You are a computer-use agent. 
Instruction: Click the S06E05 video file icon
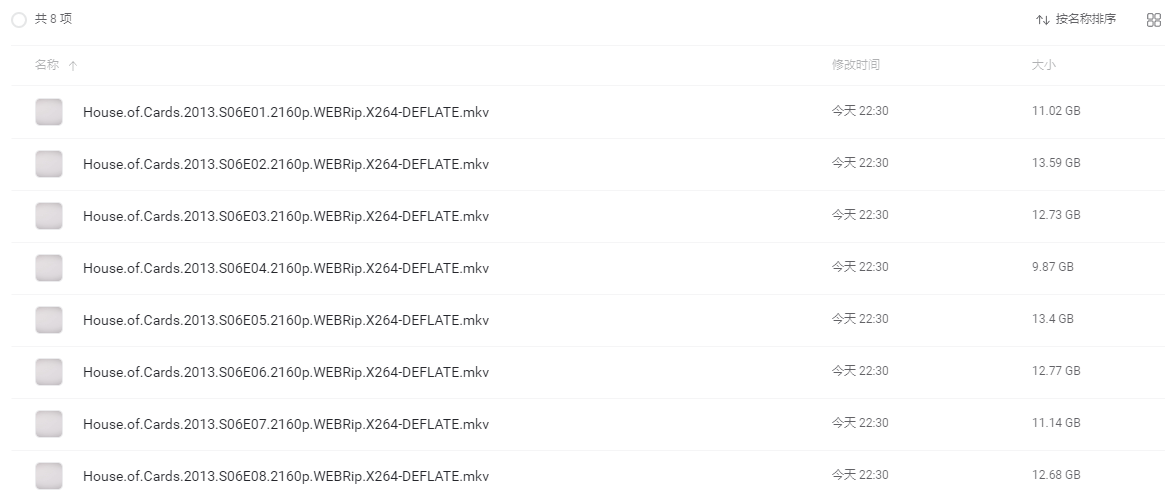pos(49,320)
